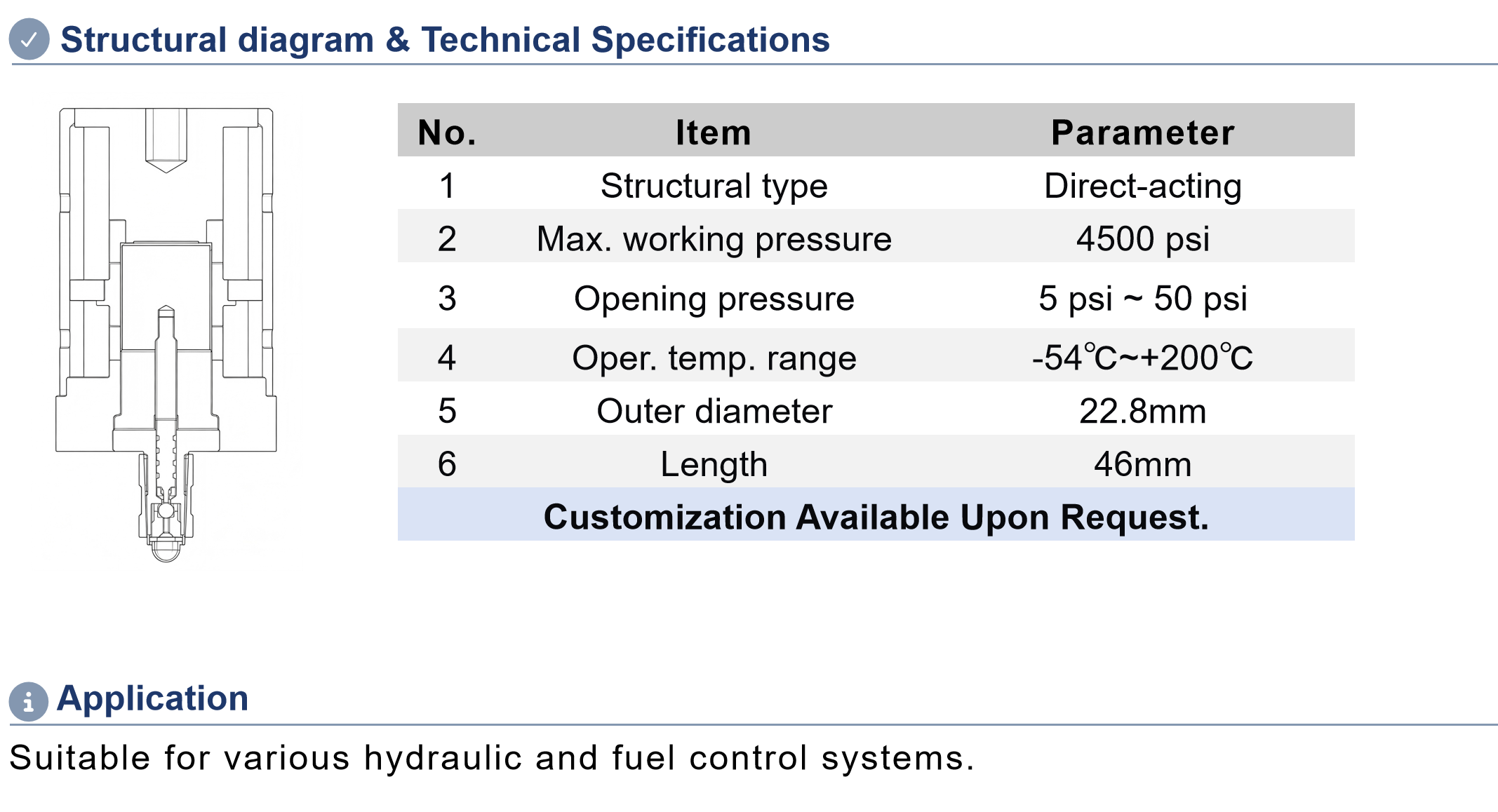This screenshot has height=812, width=1498.
Task: Click the No. column header
Action: 447,133
